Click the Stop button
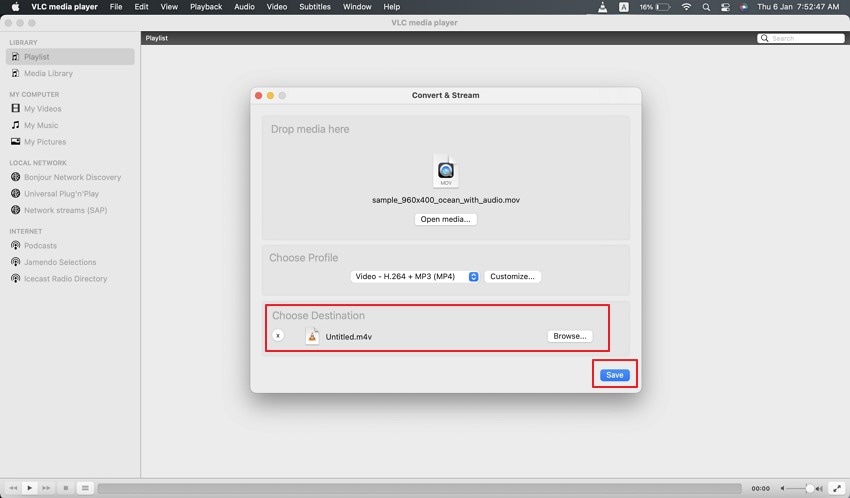This screenshot has width=850, height=498. pyautogui.click(x=66, y=488)
